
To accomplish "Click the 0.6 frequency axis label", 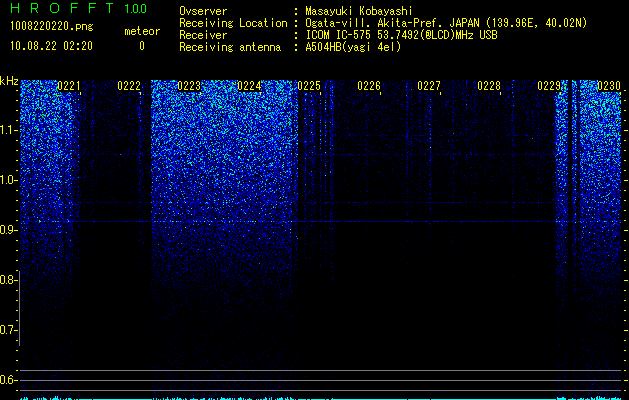I will [8, 380].
